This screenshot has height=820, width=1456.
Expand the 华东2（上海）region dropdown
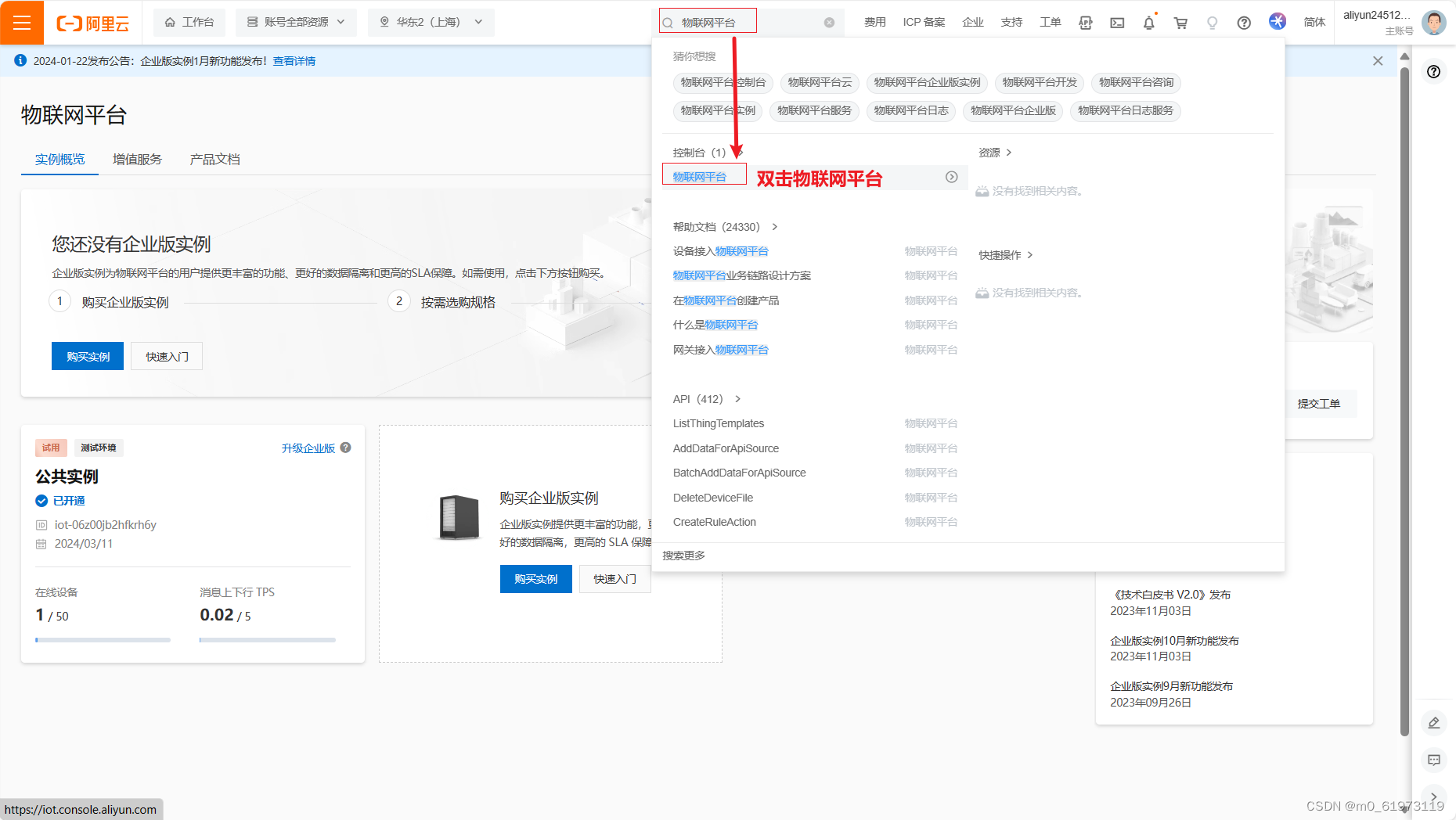coord(431,22)
